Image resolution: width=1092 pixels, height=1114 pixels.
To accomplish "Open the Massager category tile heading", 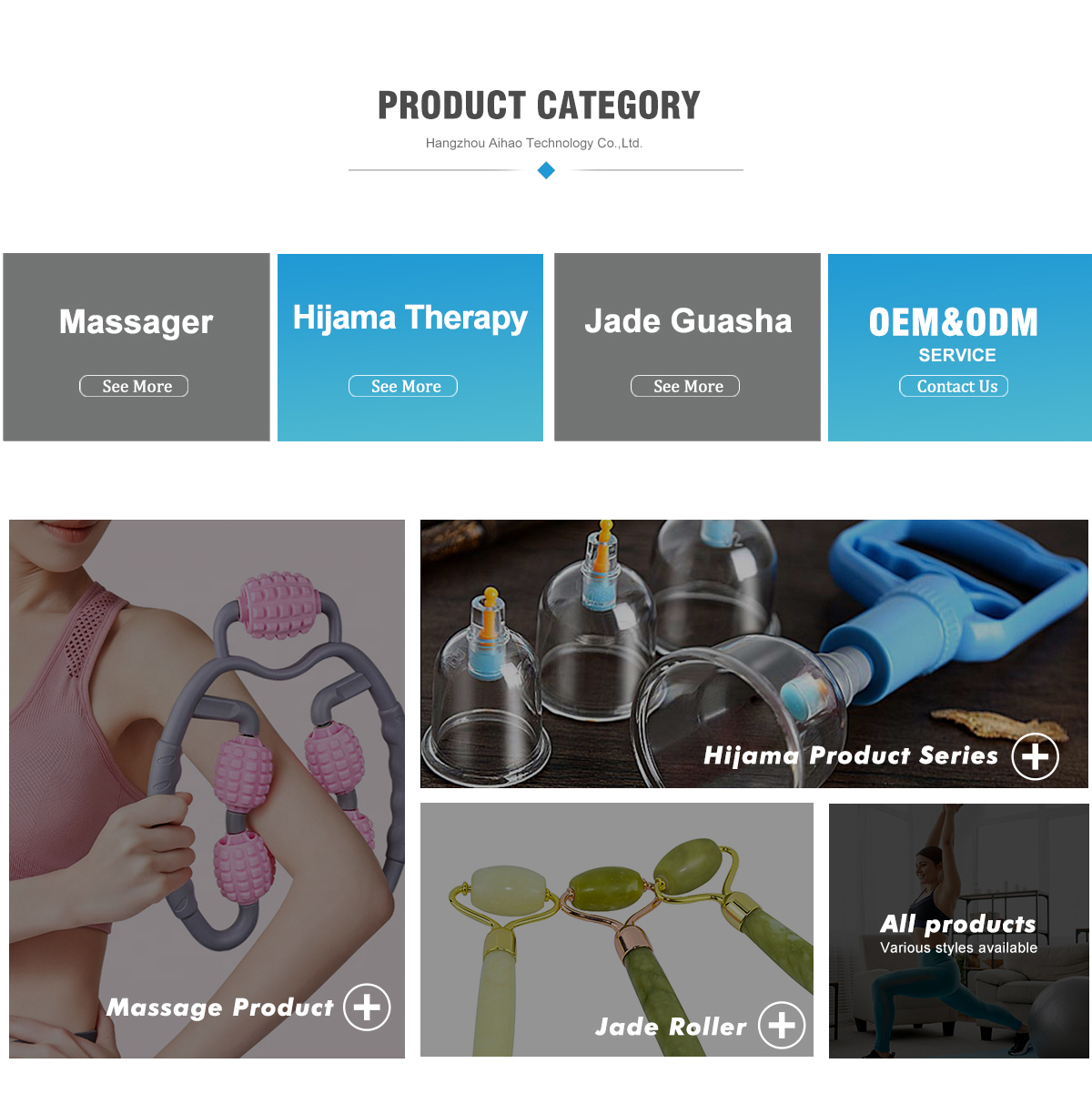I will 136,322.
